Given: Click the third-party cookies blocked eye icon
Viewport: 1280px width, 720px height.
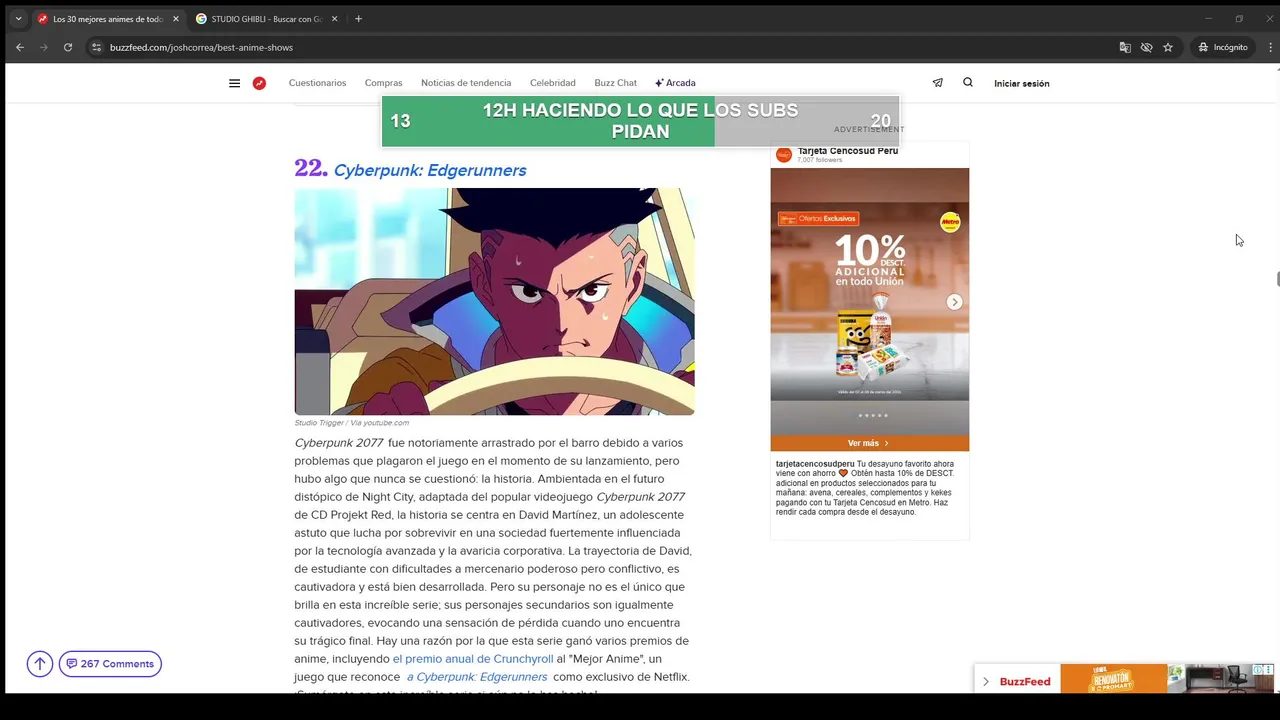Looking at the screenshot, I should click(1146, 47).
